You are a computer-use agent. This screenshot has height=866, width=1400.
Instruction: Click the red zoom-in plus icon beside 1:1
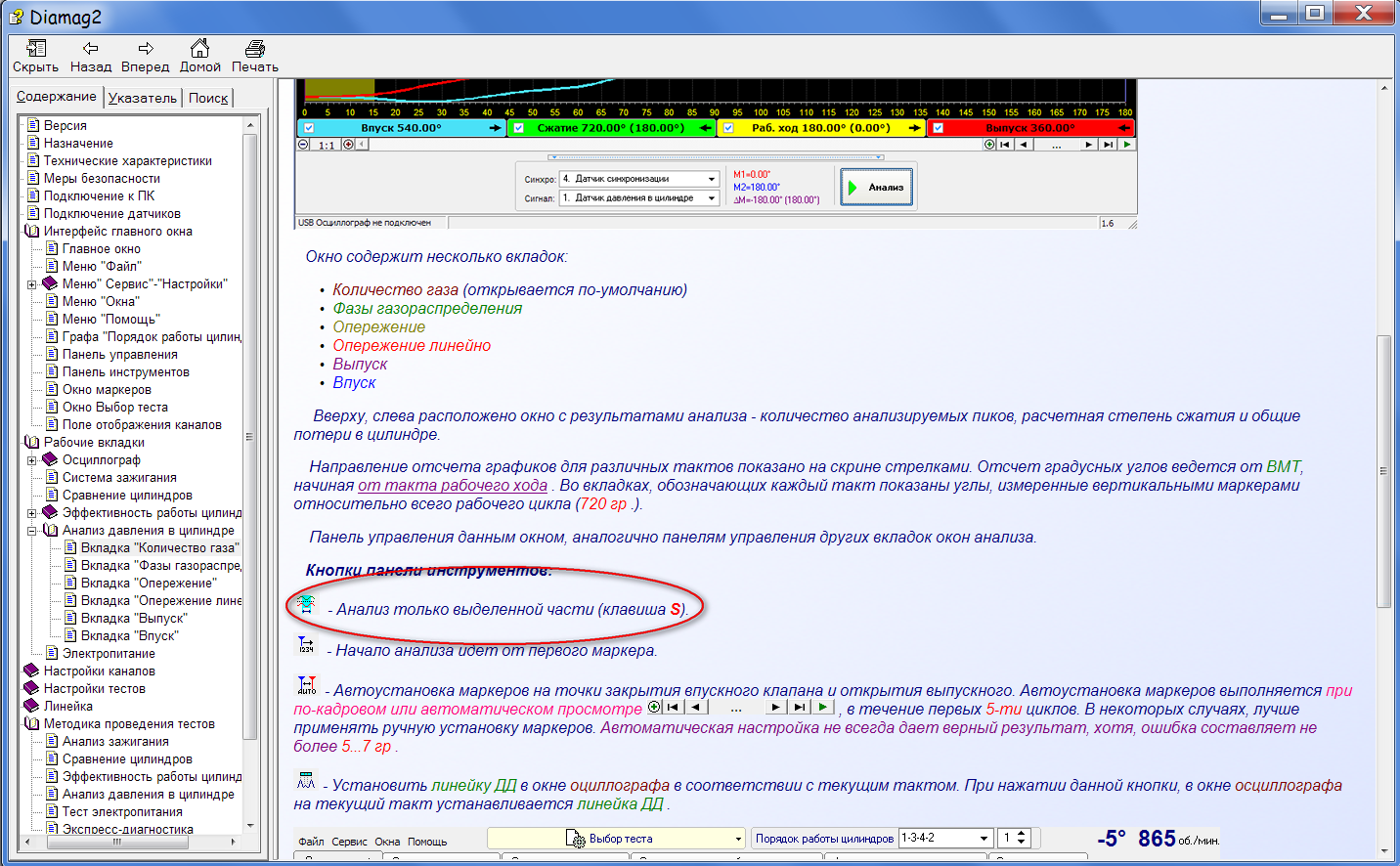tap(348, 145)
